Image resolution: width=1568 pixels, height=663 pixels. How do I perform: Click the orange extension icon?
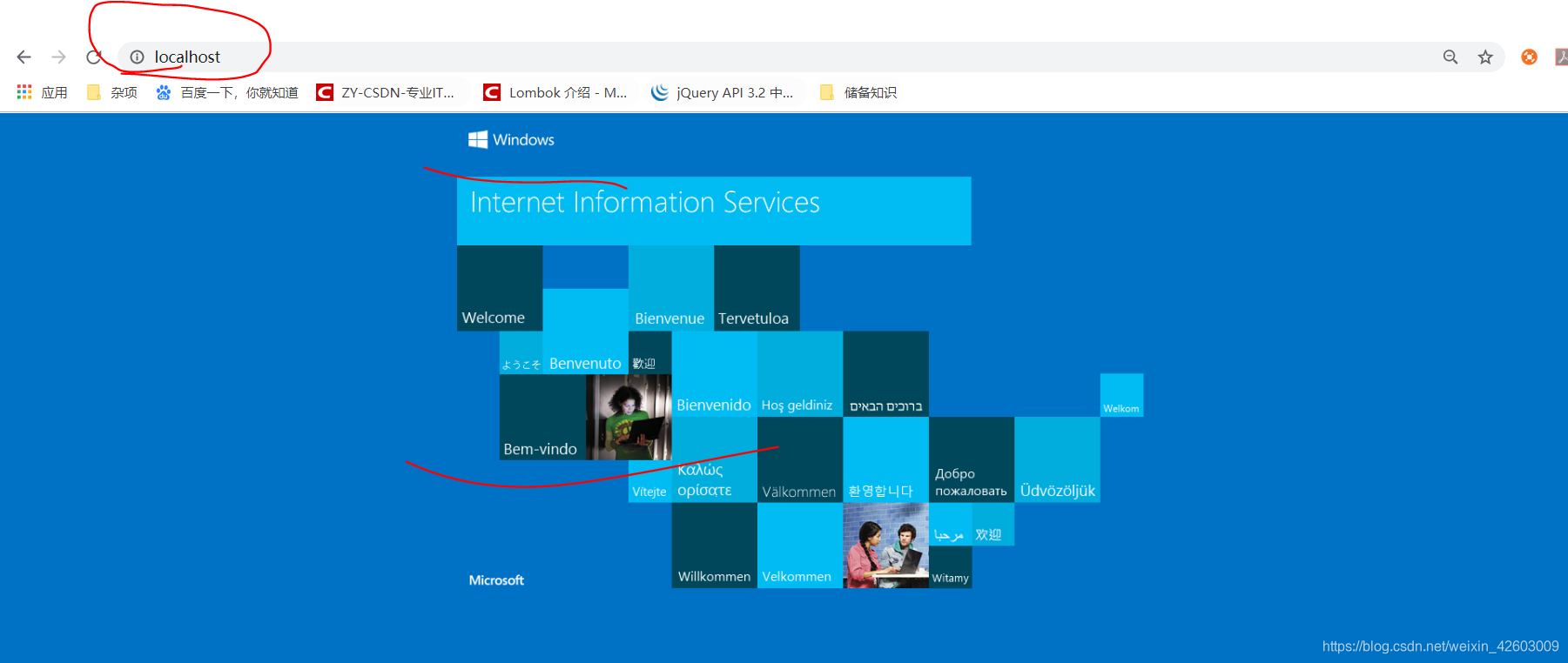pos(1529,57)
